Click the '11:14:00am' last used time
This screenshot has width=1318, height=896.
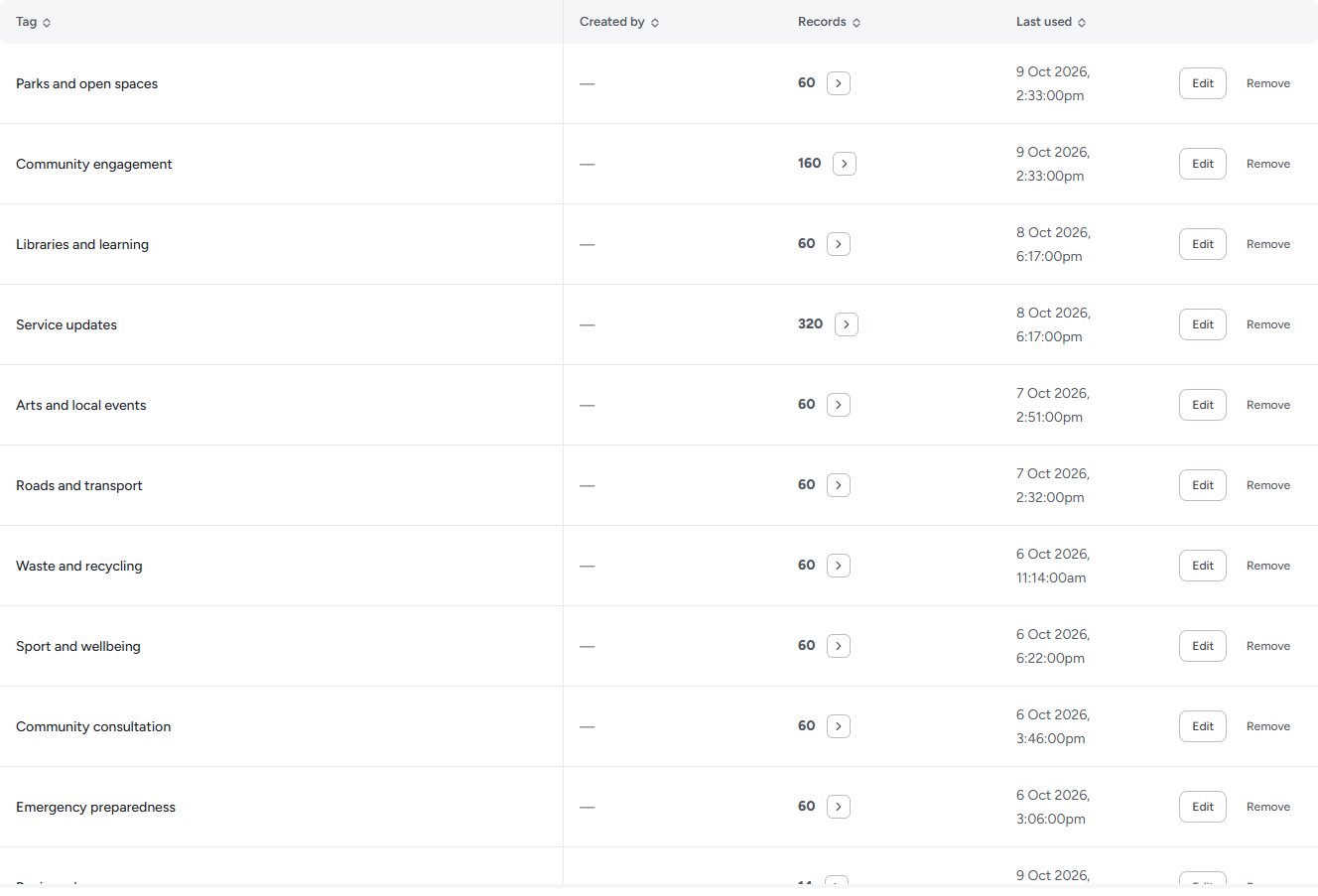pos(1051,577)
